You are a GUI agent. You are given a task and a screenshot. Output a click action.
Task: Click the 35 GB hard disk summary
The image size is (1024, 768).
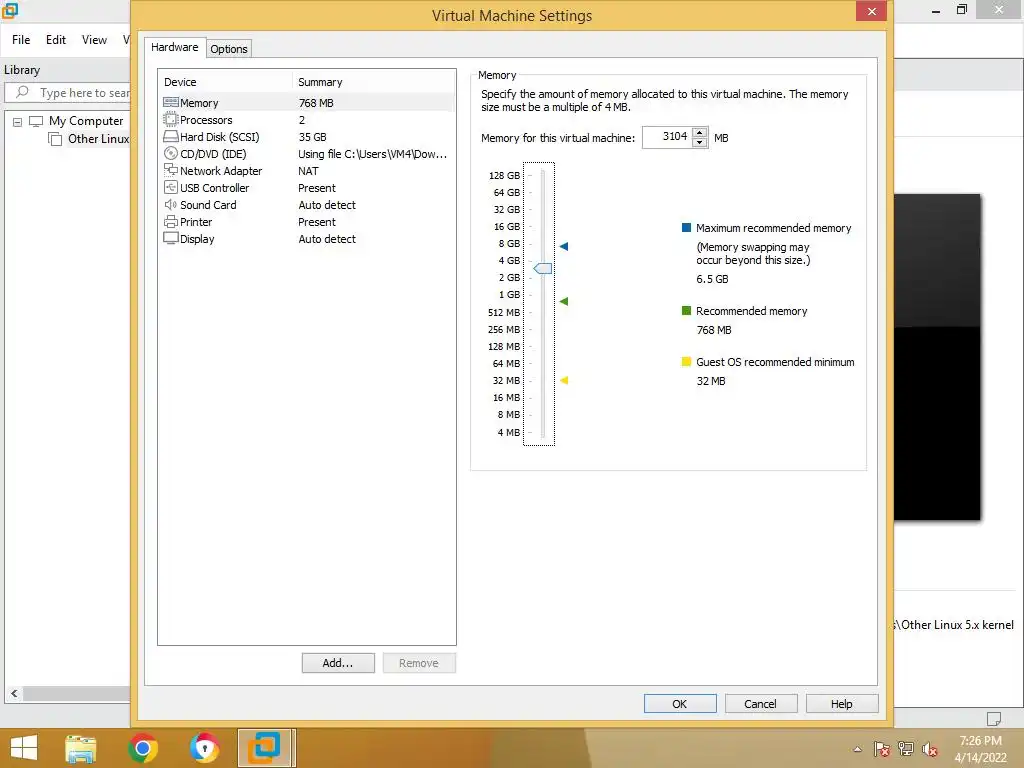coord(312,137)
